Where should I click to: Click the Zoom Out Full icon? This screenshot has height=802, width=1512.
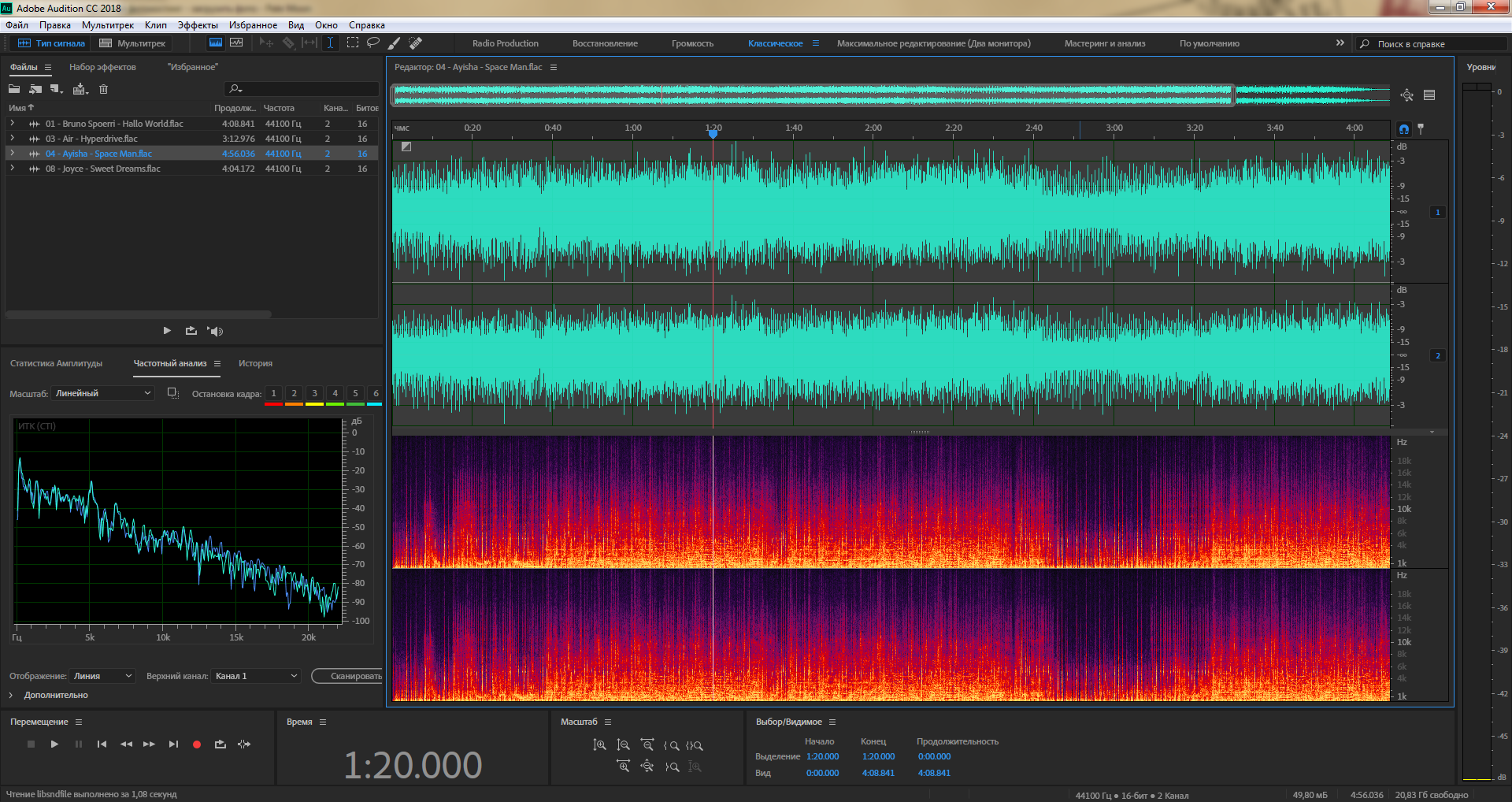(647, 766)
